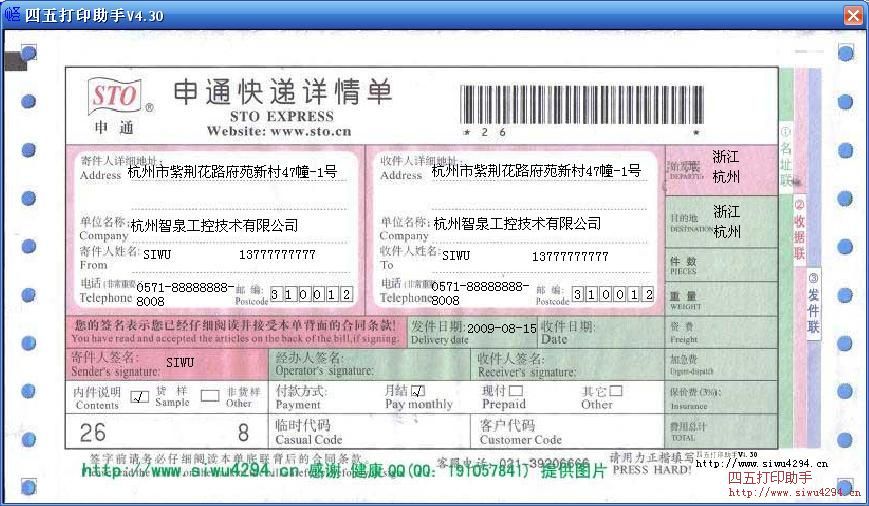
Task: Toggle the 月结 Pay monthly checkbox
Action: click(418, 391)
